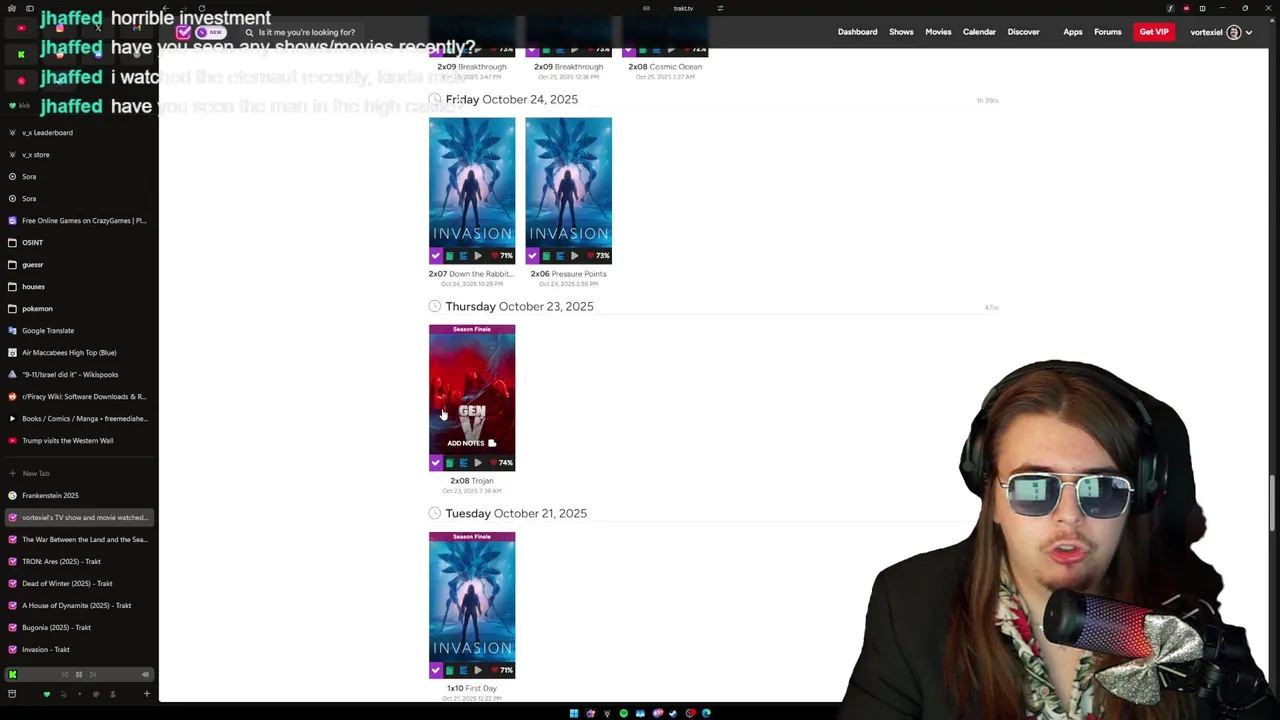1280x720 pixels.
Task: Open Invasion 2x07 poster thumbnail
Action: point(472,183)
